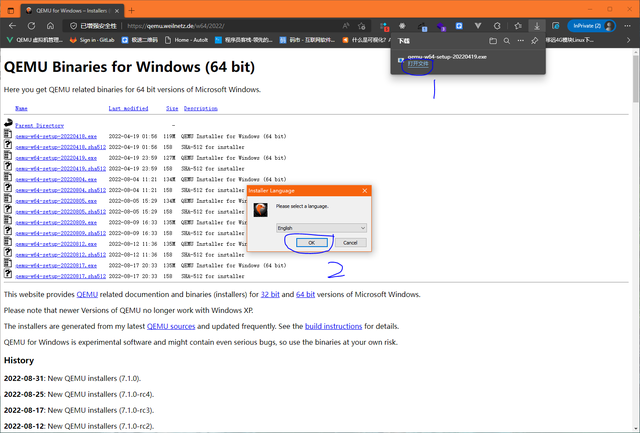Sort listing by Size column
The height and width of the screenshot is (433, 640).
[172, 108]
